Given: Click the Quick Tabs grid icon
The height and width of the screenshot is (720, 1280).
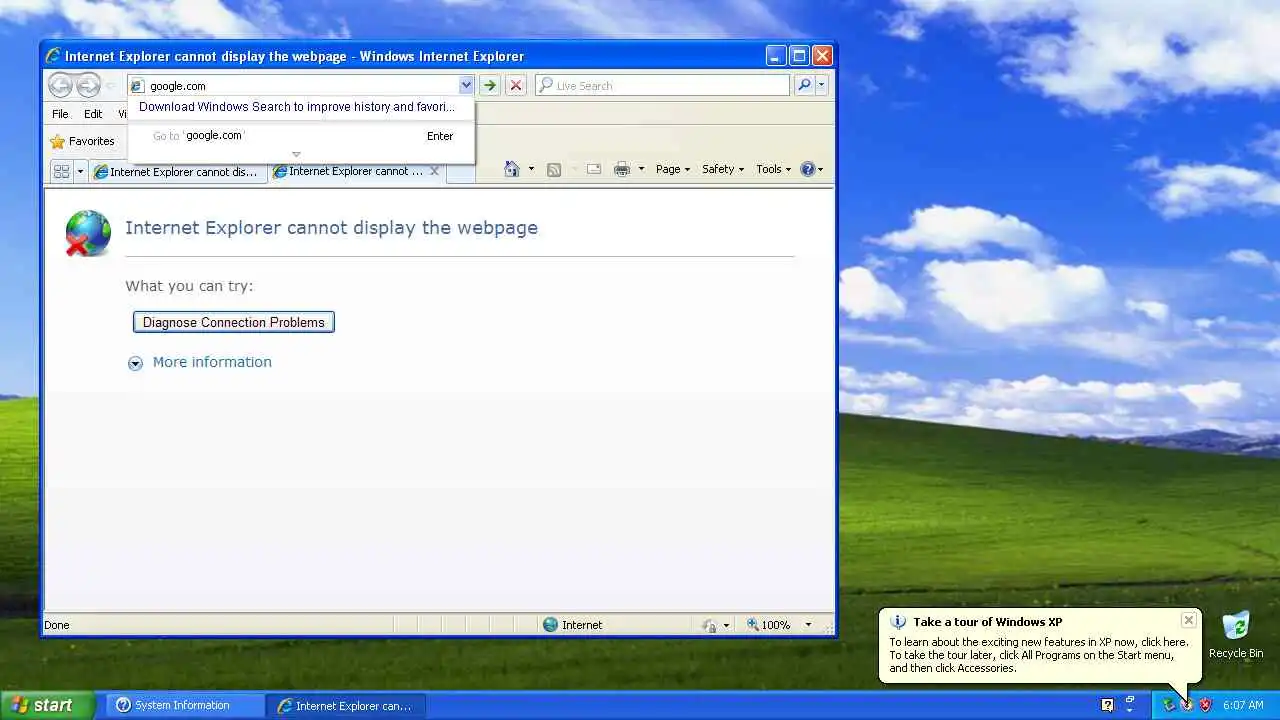Looking at the screenshot, I should 61,171.
